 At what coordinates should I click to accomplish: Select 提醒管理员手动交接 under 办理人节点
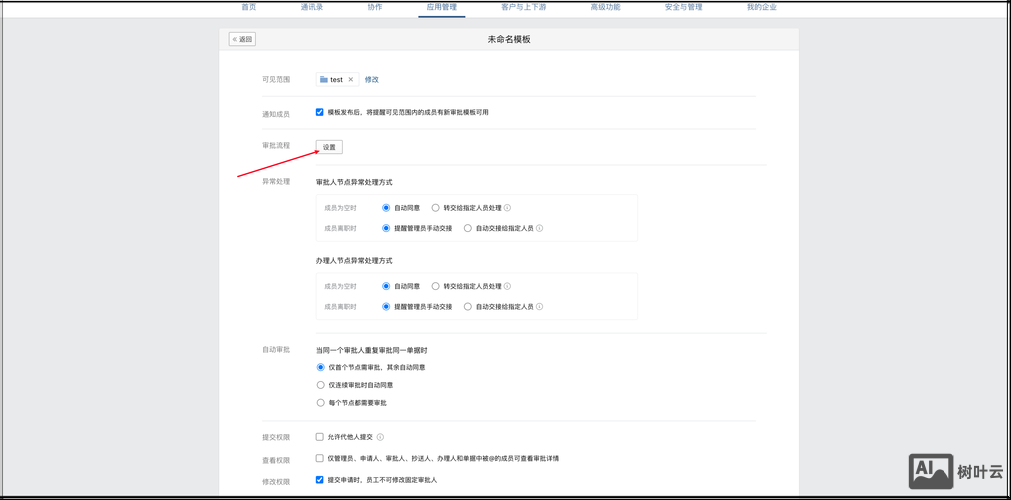(386, 306)
